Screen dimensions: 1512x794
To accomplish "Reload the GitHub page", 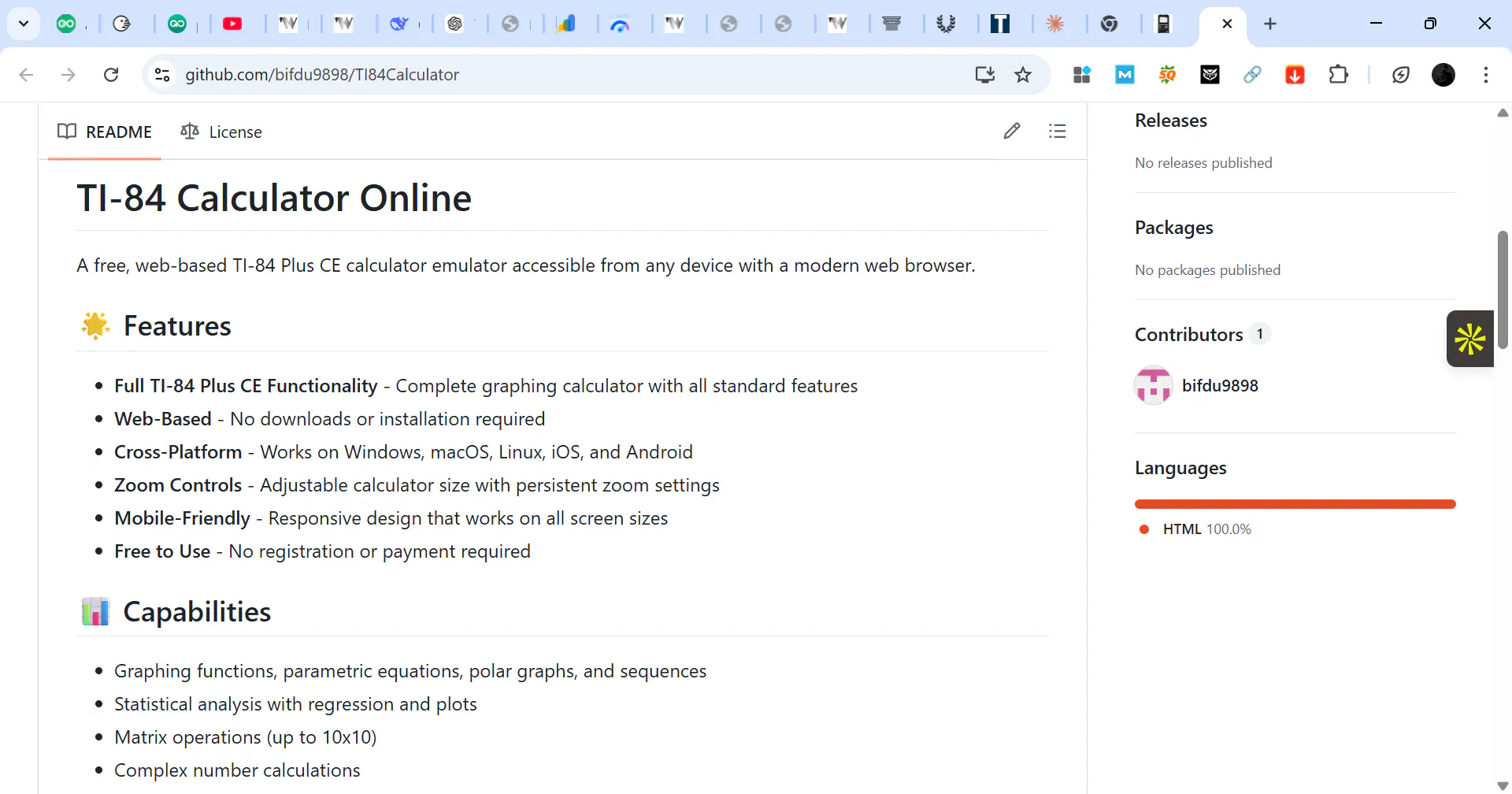I will (x=111, y=75).
